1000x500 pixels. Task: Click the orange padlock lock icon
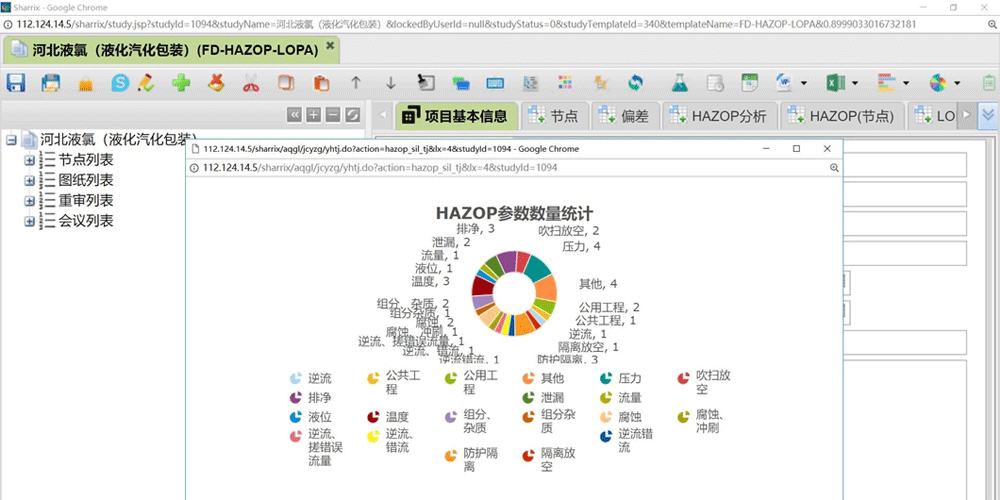click(x=86, y=84)
